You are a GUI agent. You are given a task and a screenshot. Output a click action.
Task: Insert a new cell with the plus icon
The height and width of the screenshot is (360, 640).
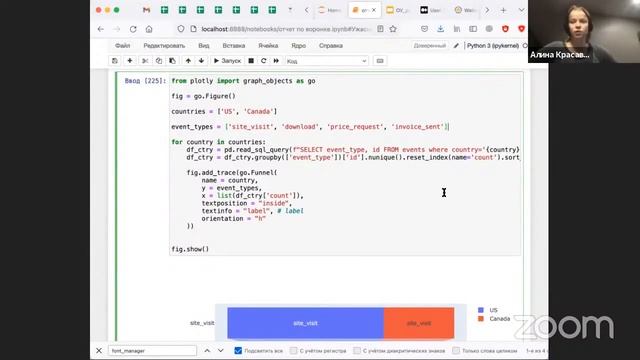[129, 61]
